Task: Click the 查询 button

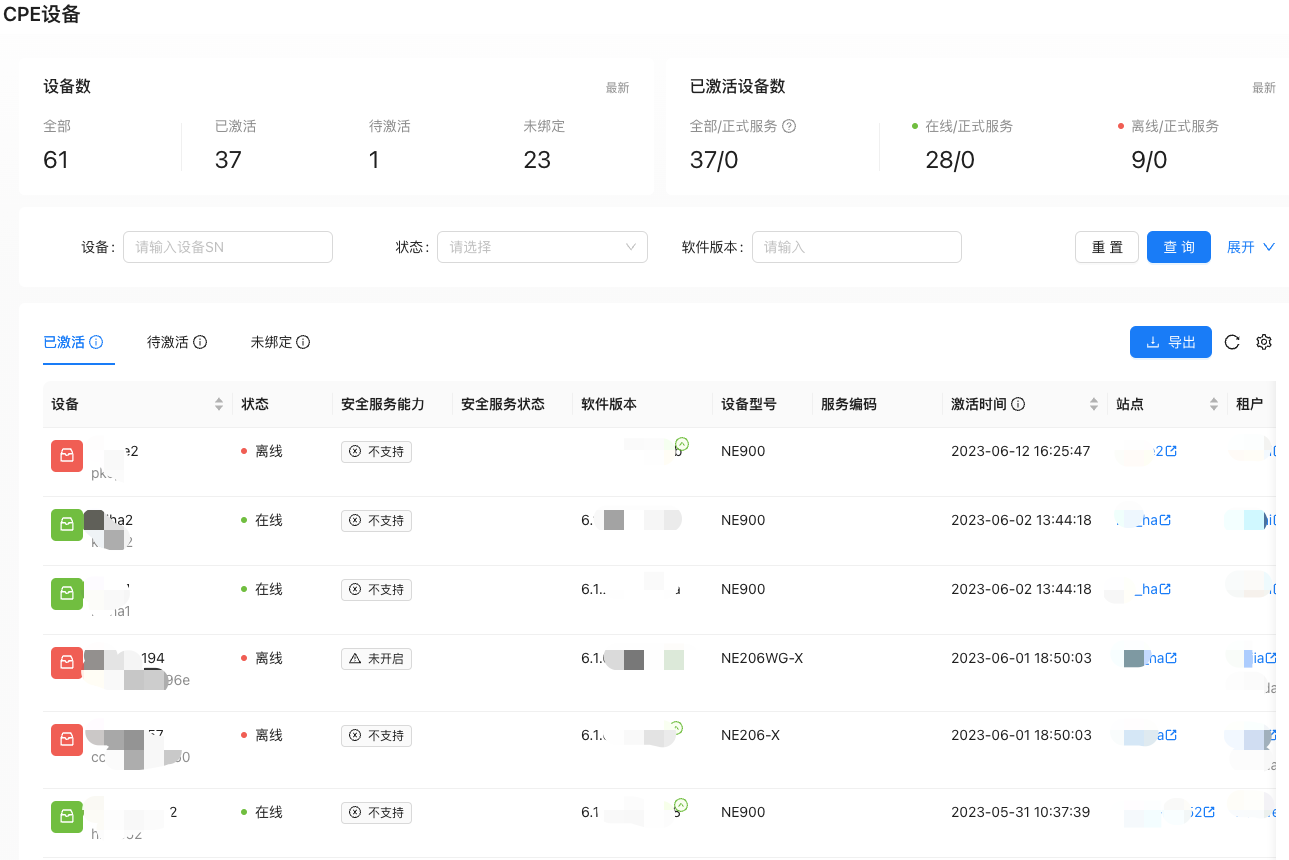Action: 1179,247
